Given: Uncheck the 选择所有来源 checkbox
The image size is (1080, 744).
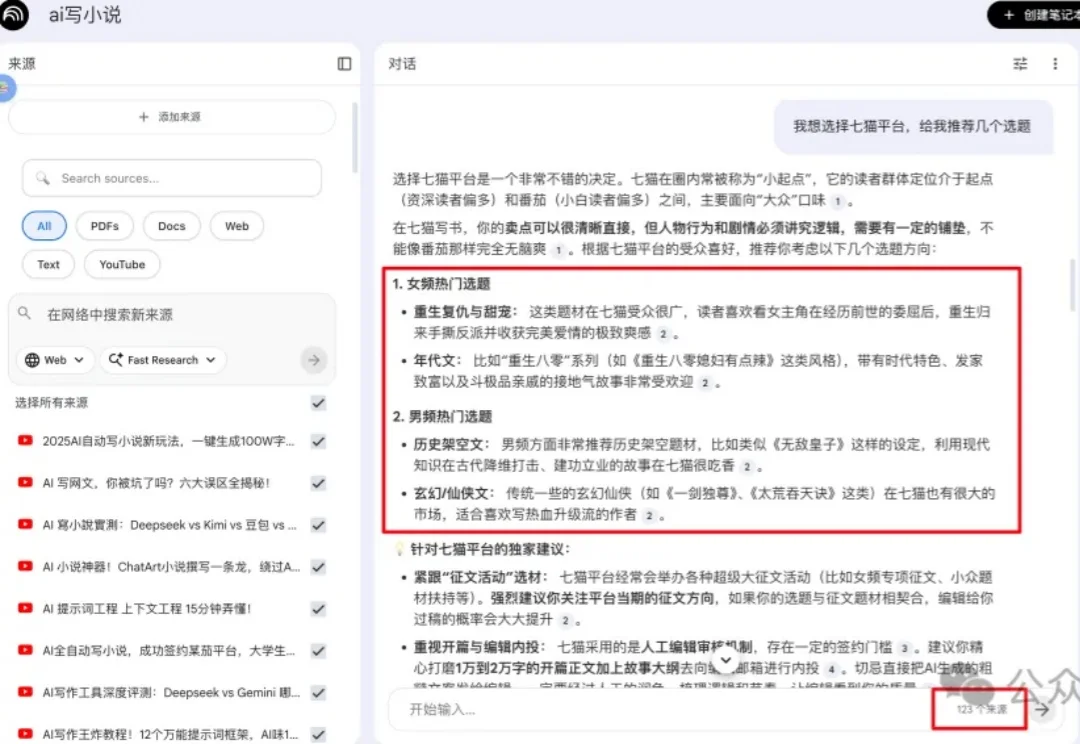Looking at the screenshot, I should coord(317,403).
